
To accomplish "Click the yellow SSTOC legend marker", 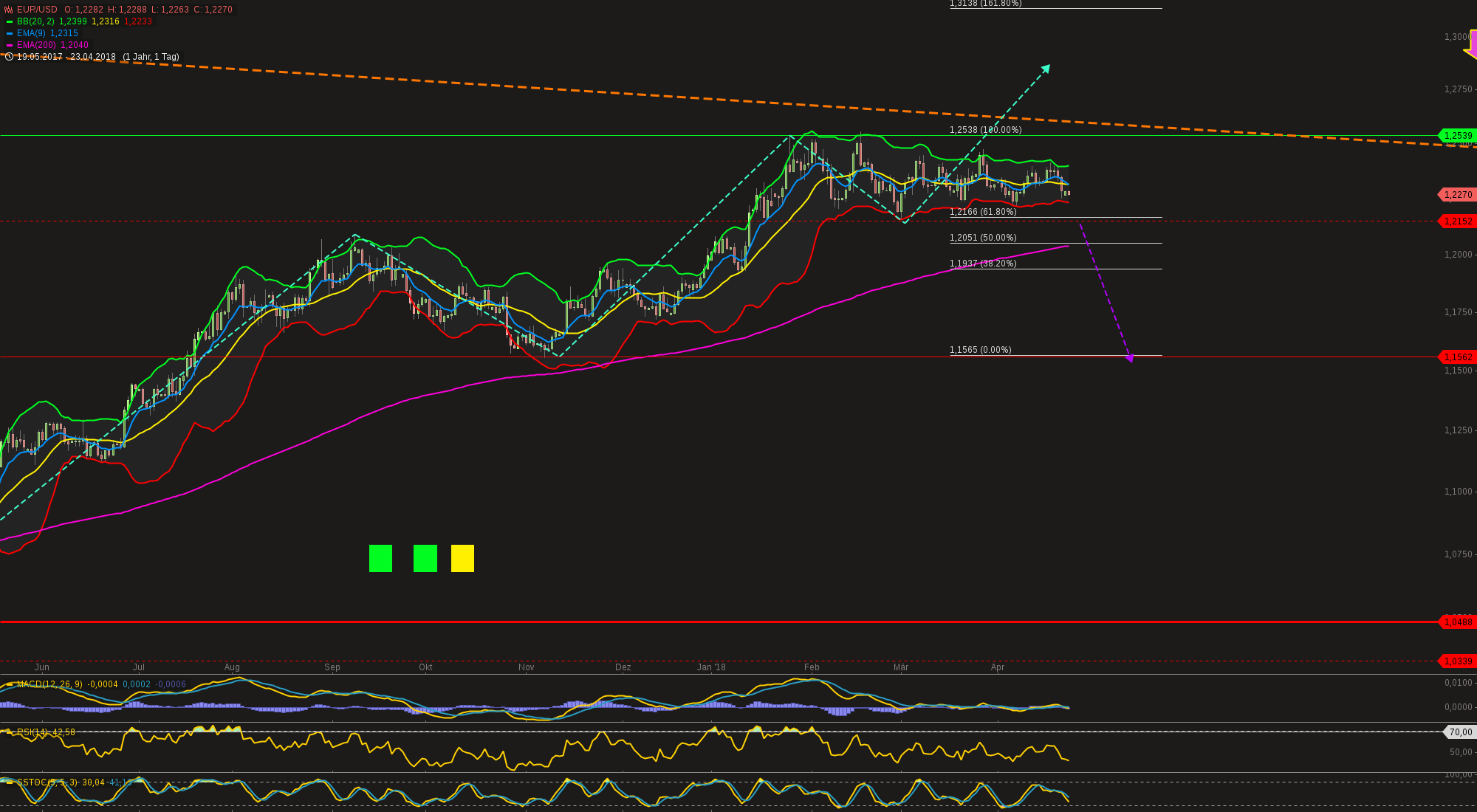I will pos(10,782).
